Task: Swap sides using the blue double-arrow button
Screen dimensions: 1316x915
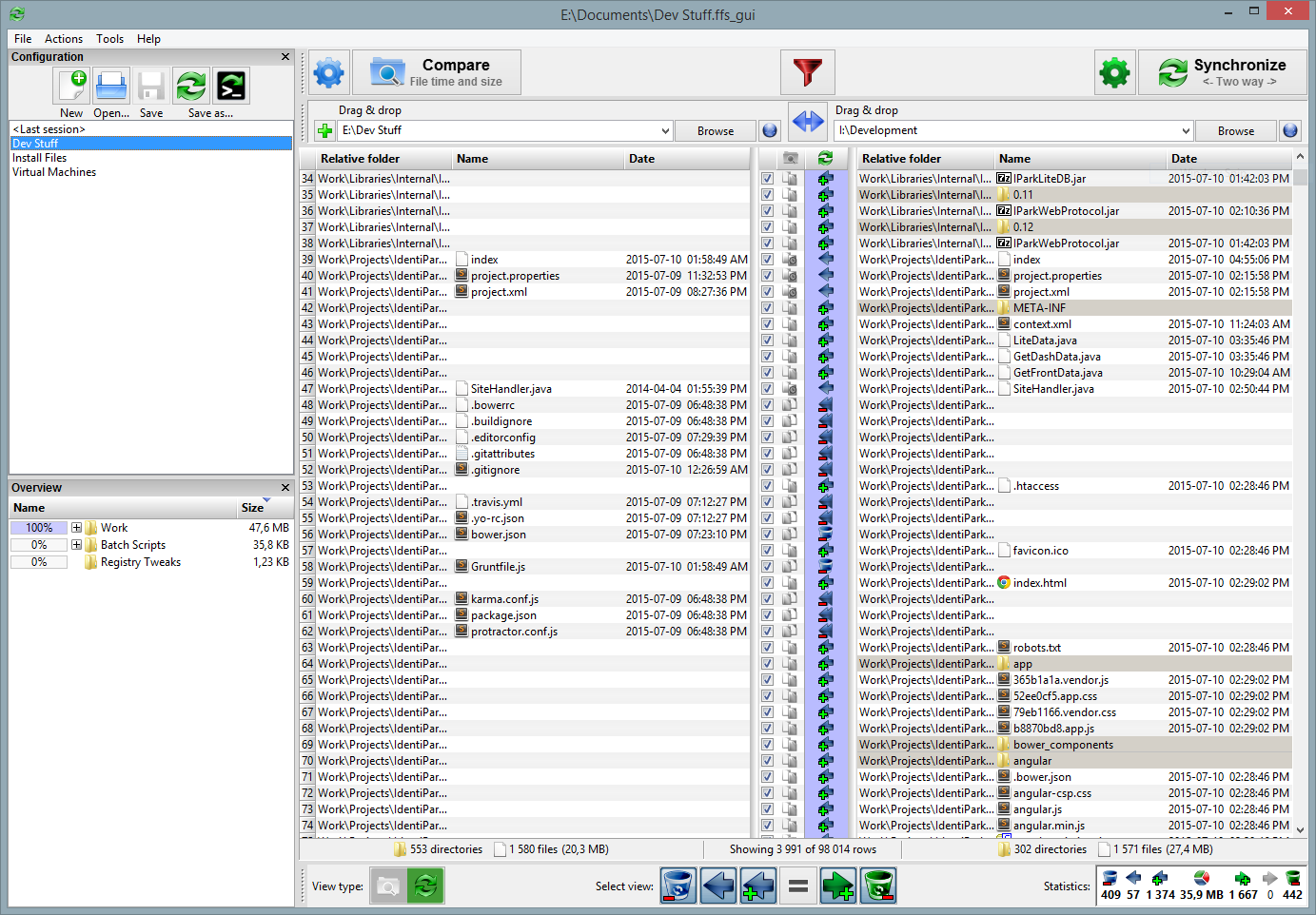Action: (x=808, y=121)
